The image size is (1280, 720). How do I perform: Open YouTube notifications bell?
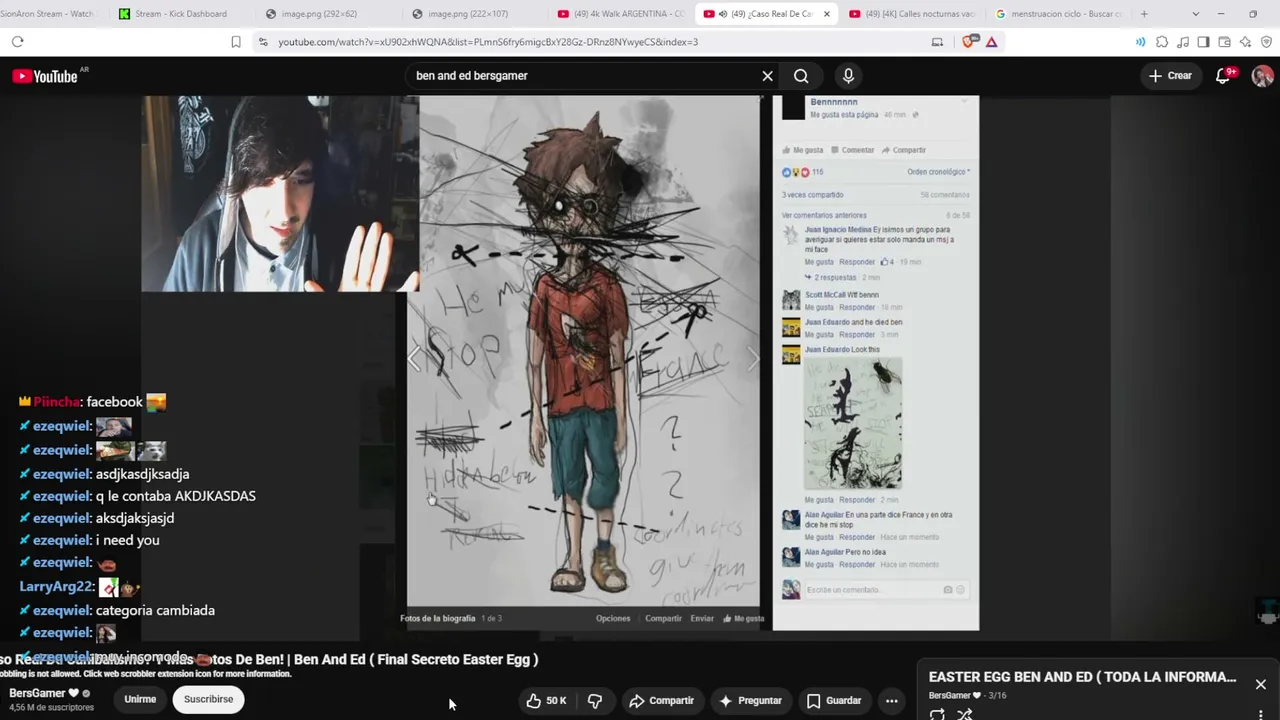coord(1223,76)
